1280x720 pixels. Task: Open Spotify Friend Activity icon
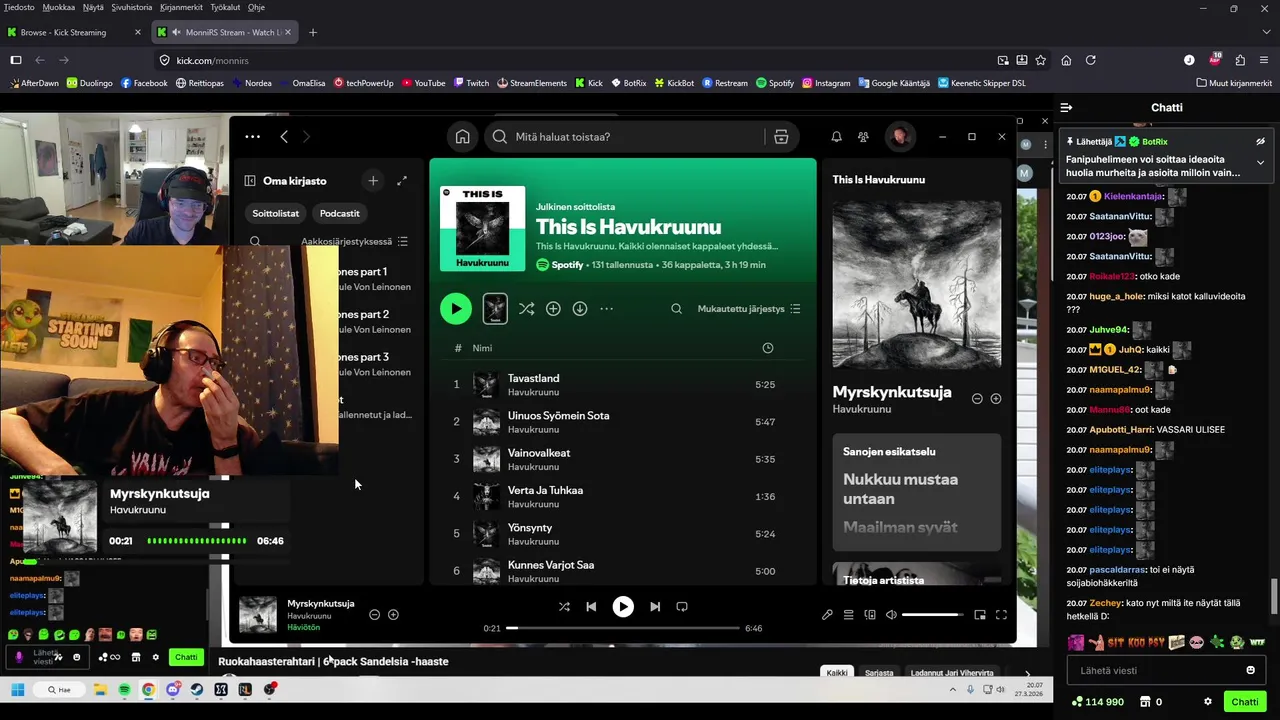click(x=863, y=137)
